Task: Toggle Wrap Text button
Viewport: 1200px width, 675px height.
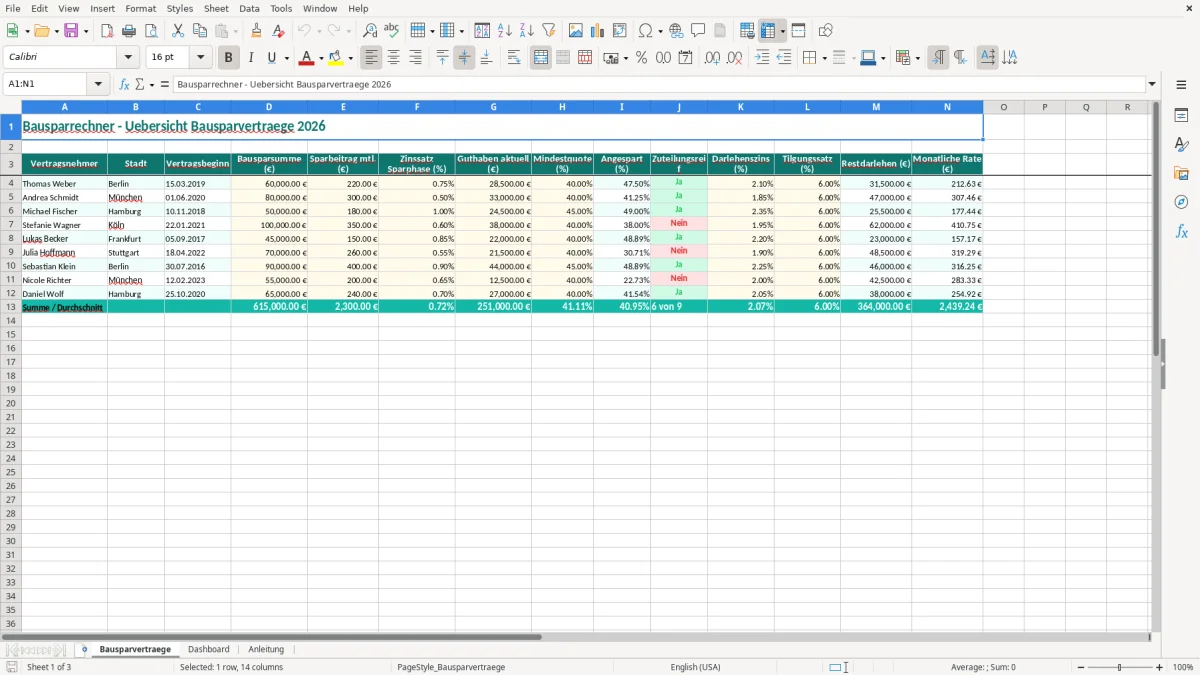Action: (514, 58)
